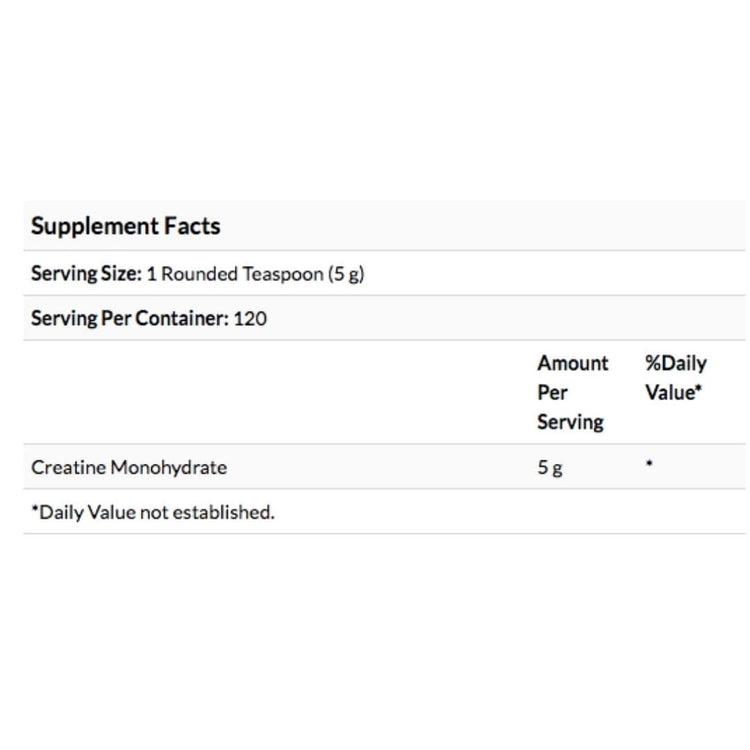The image size is (750, 750).
Task: Click the "Amount Per Serving" column header
Action: 572,392
